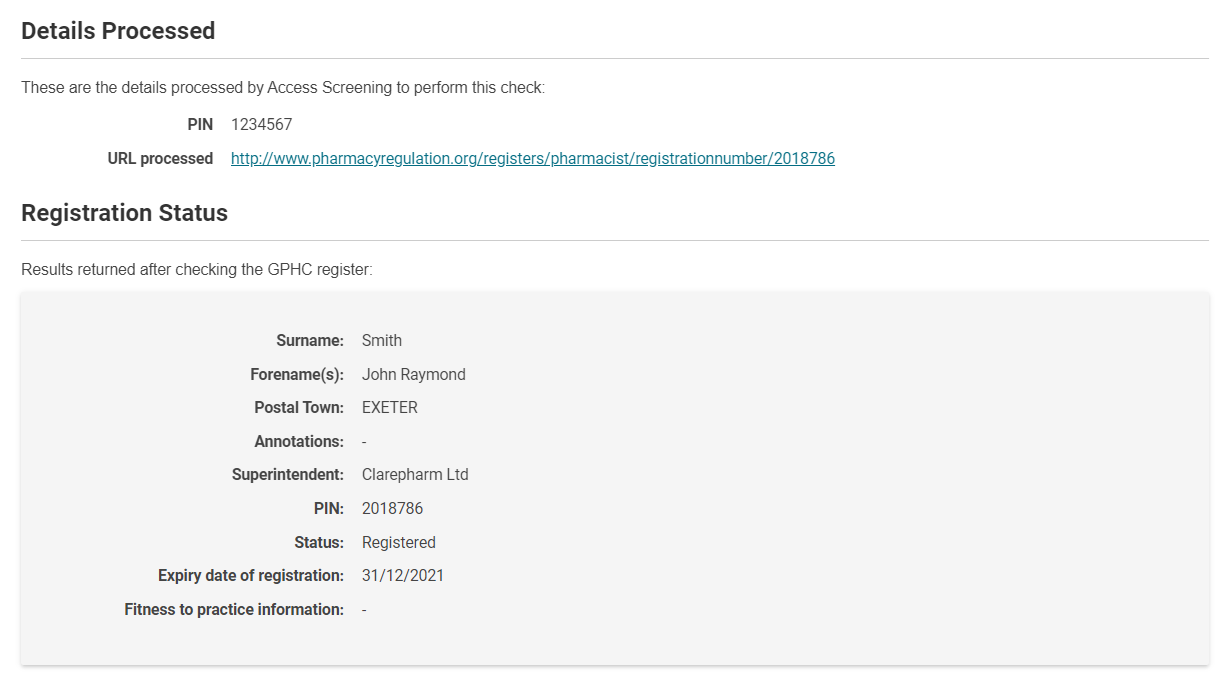Click the Superintendent field label

coord(287,475)
